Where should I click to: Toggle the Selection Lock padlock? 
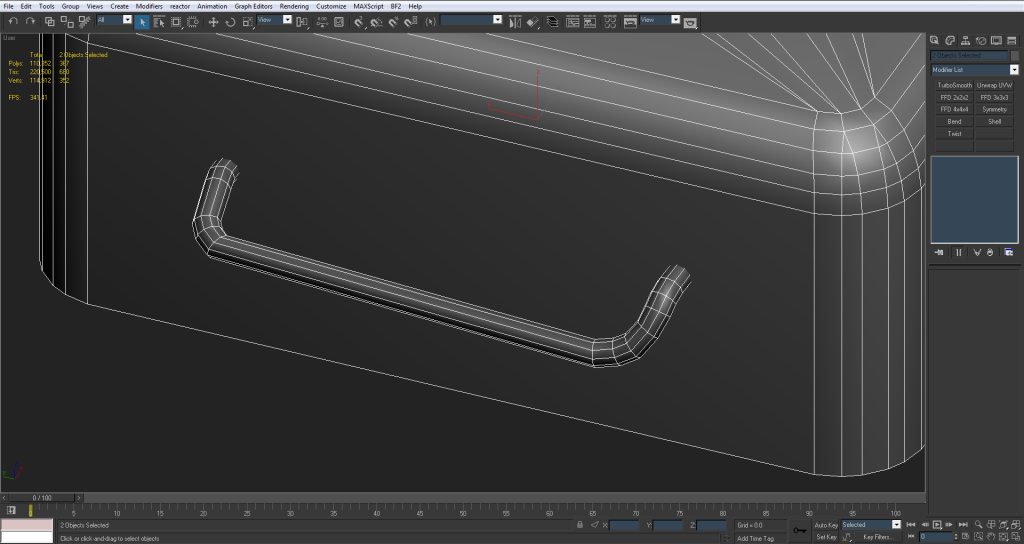click(580, 524)
